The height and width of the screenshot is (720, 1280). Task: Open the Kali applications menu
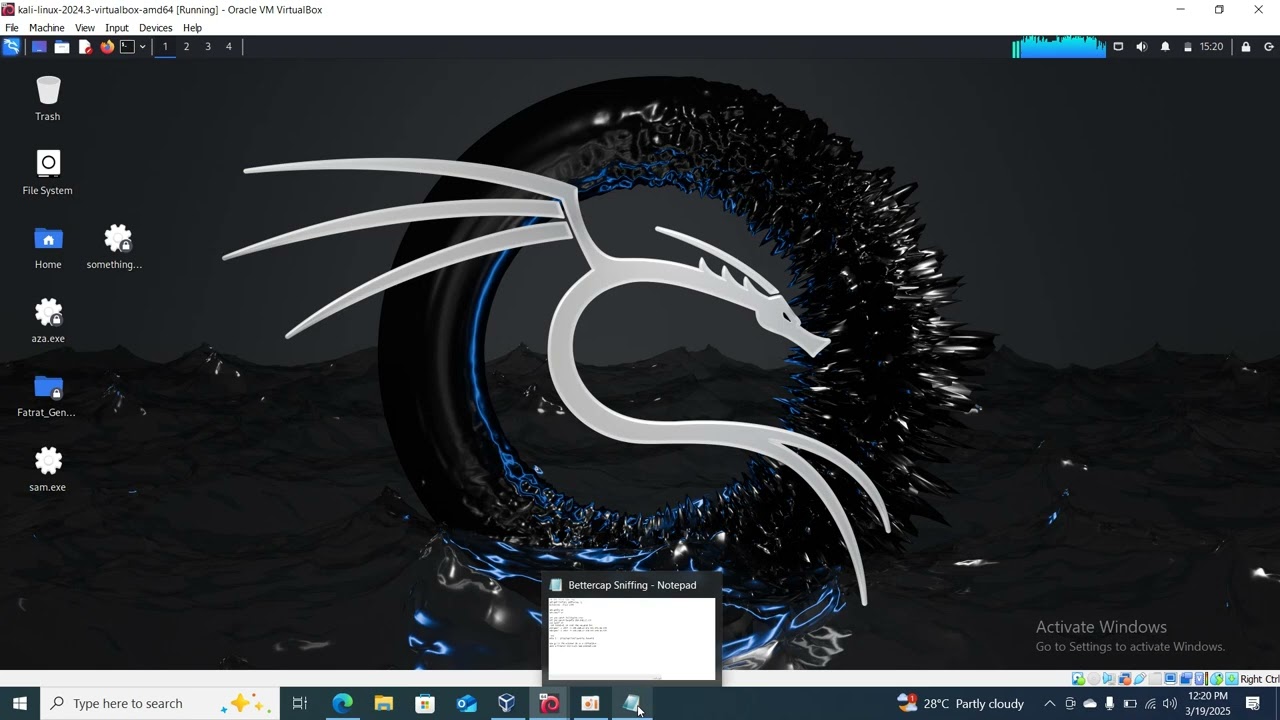point(11,47)
